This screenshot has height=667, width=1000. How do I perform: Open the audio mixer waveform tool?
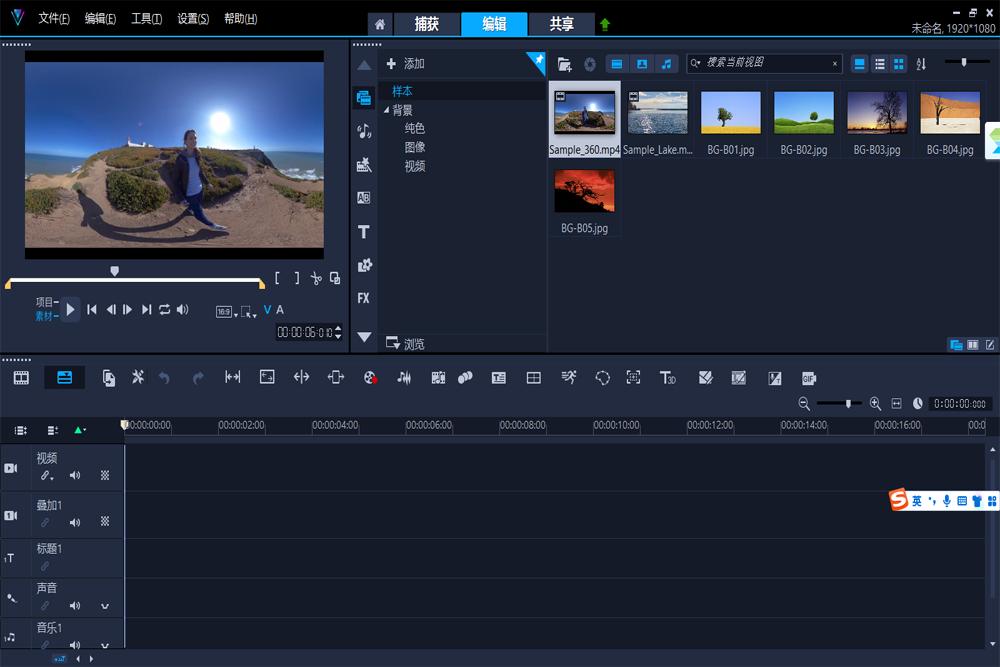(x=404, y=377)
